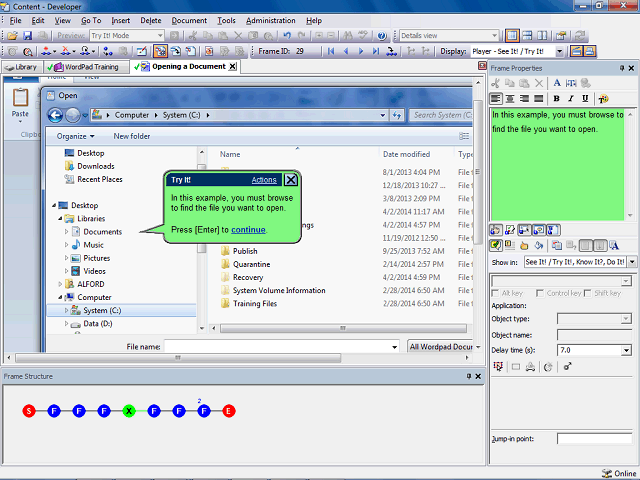Center align the frame text
This screenshot has height=480, width=640.
(x=510, y=98)
